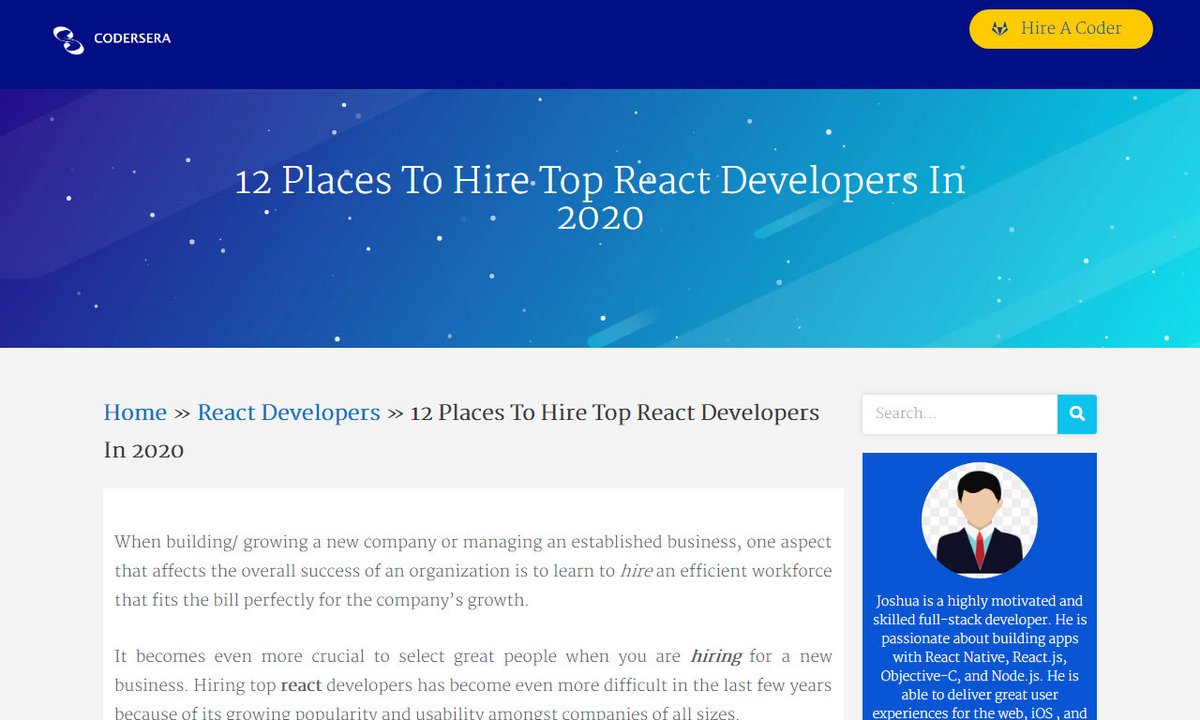The image size is (1200, 720).
Task: Click the author avatar image
Action: 979,520
